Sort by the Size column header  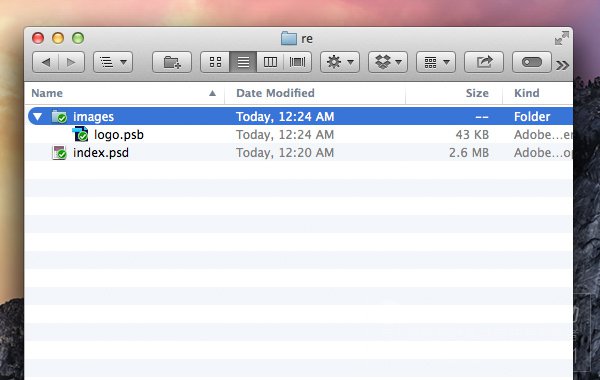tap(454, 93)
